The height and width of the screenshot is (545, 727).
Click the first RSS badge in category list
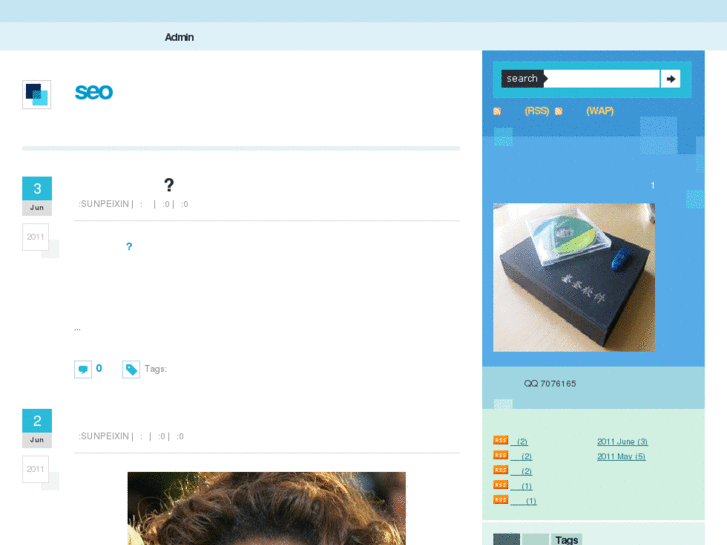click(x=501, y=440)
